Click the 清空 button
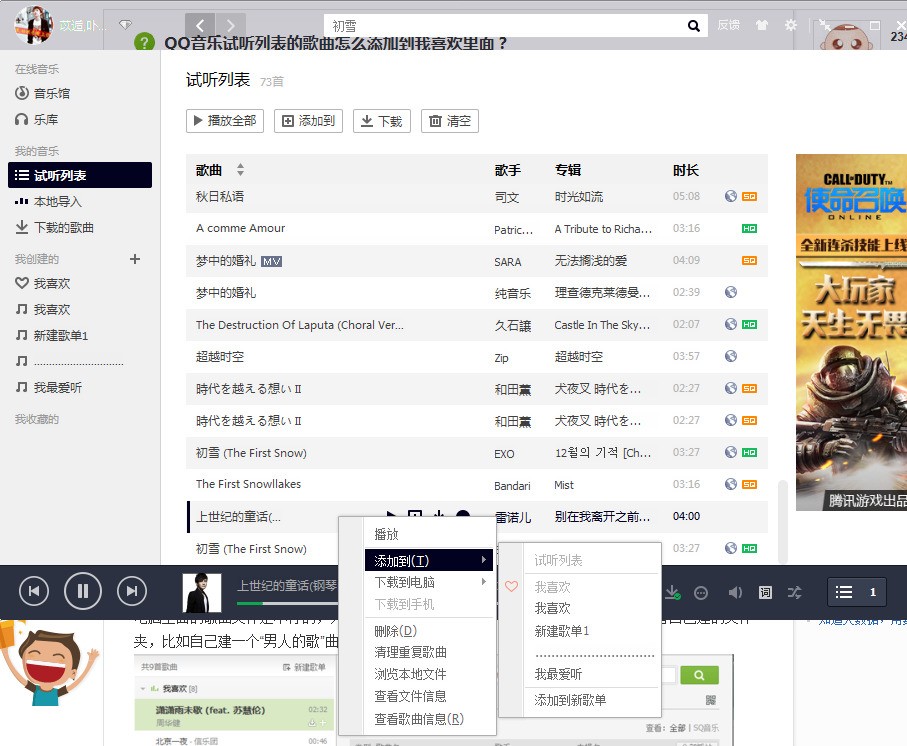The width and height of the screenshot is (907, 746). (450, 121)
